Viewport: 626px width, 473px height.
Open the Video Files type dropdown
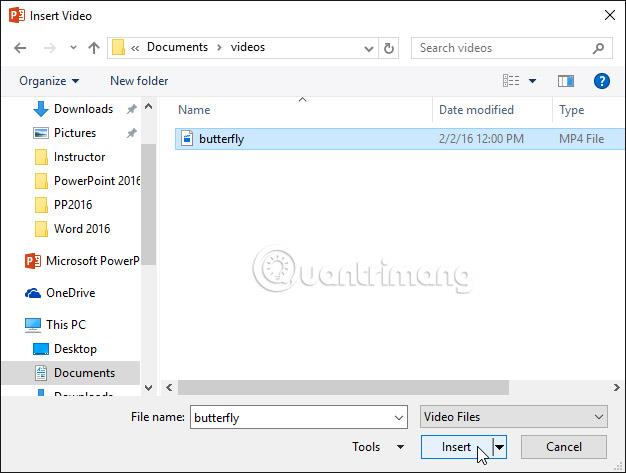(x=514, y=417)
